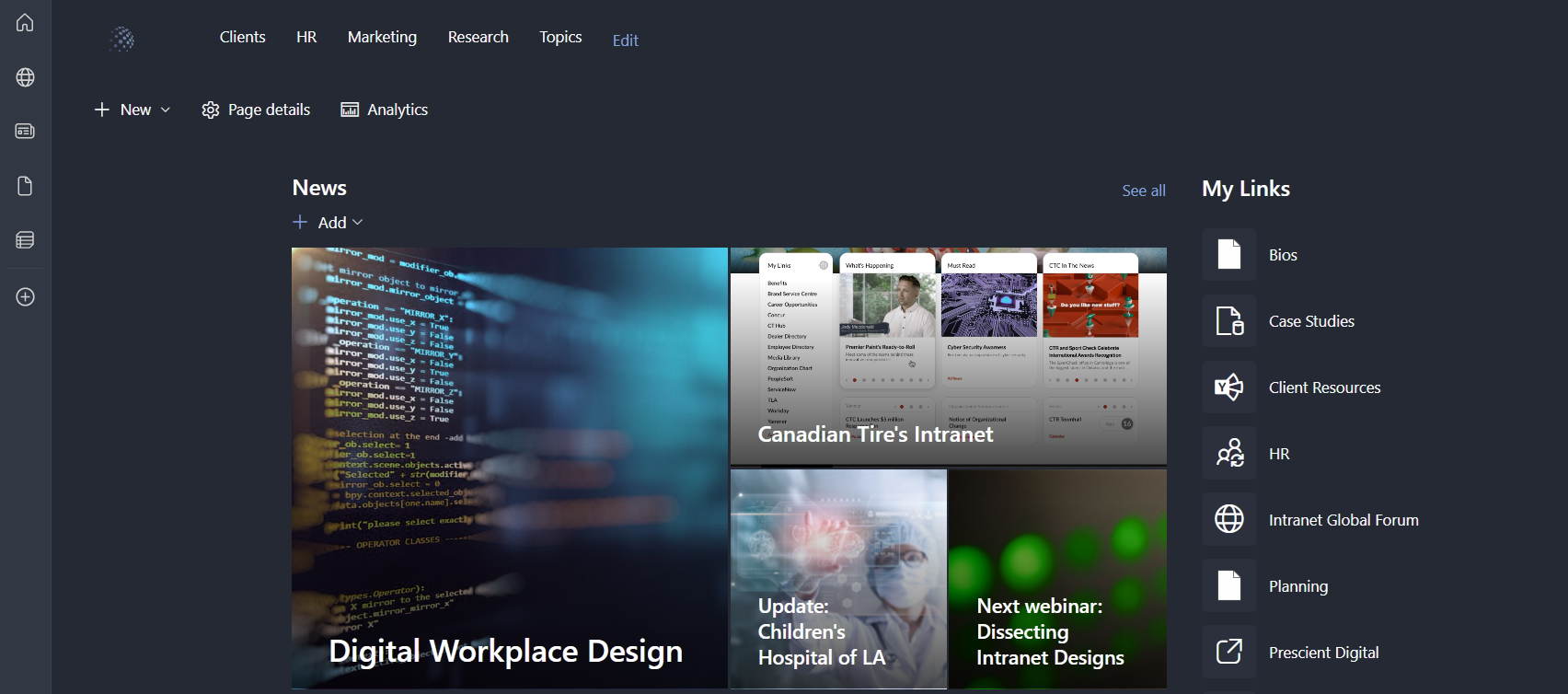Open the Analytics button
The width and height of the screenshot is (1568, 694).
385,110
